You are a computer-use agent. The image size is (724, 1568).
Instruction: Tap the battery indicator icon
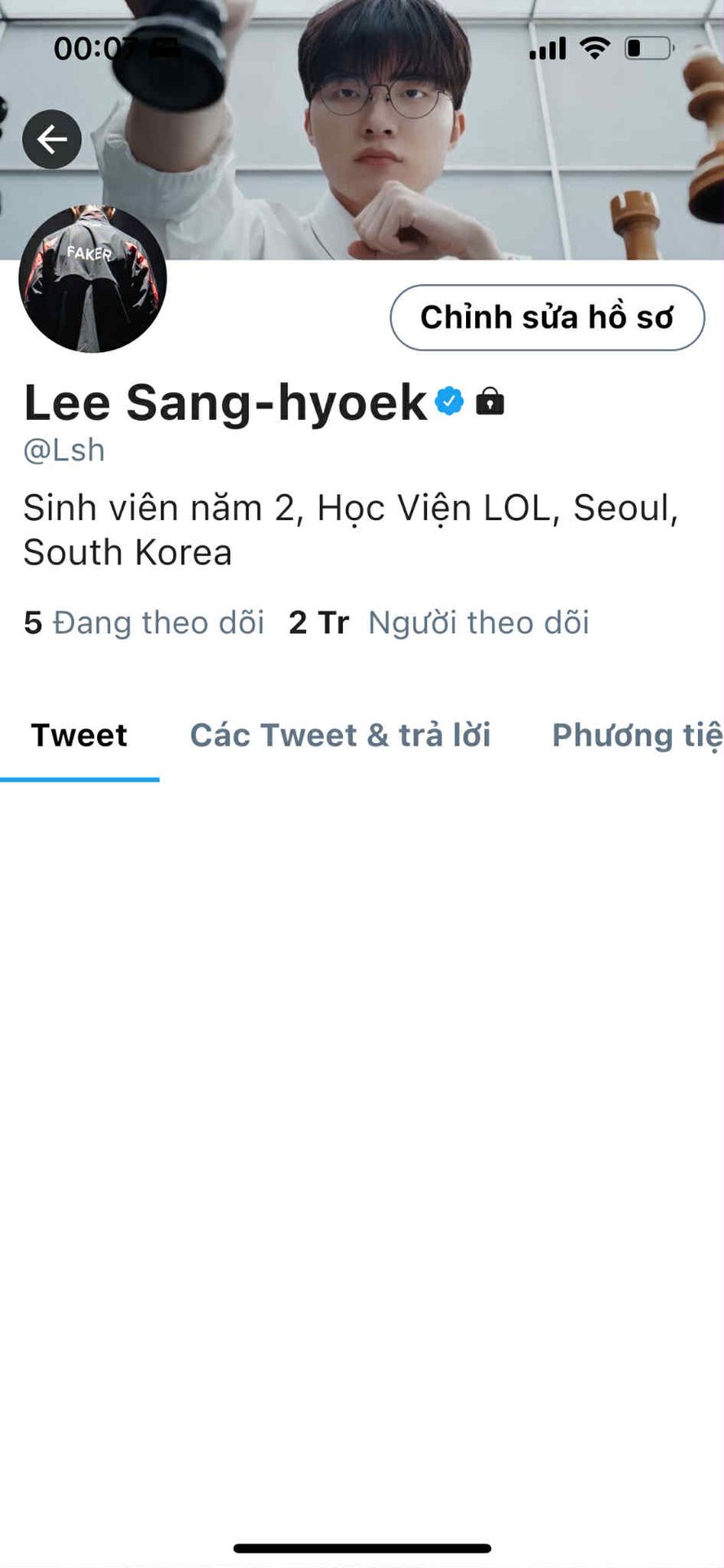pyautogui.click(x=650, y=48)
